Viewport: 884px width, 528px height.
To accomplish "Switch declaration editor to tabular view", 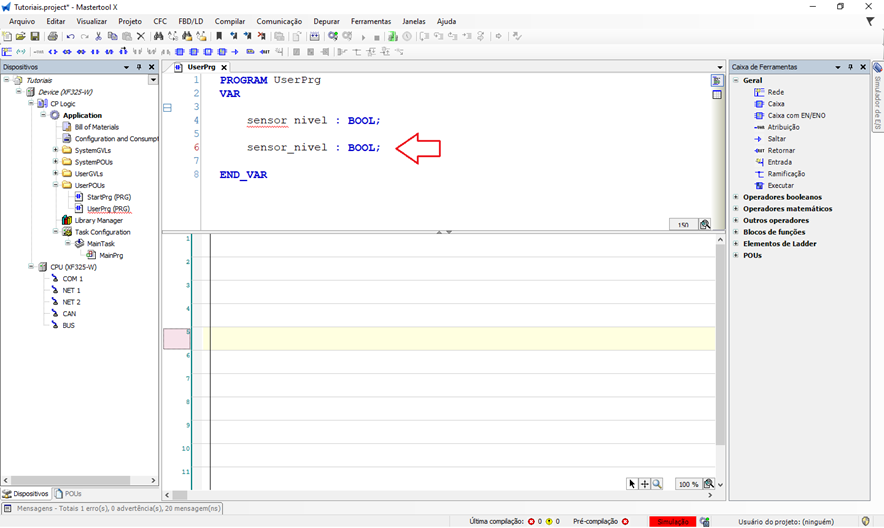I will [717, 95].
